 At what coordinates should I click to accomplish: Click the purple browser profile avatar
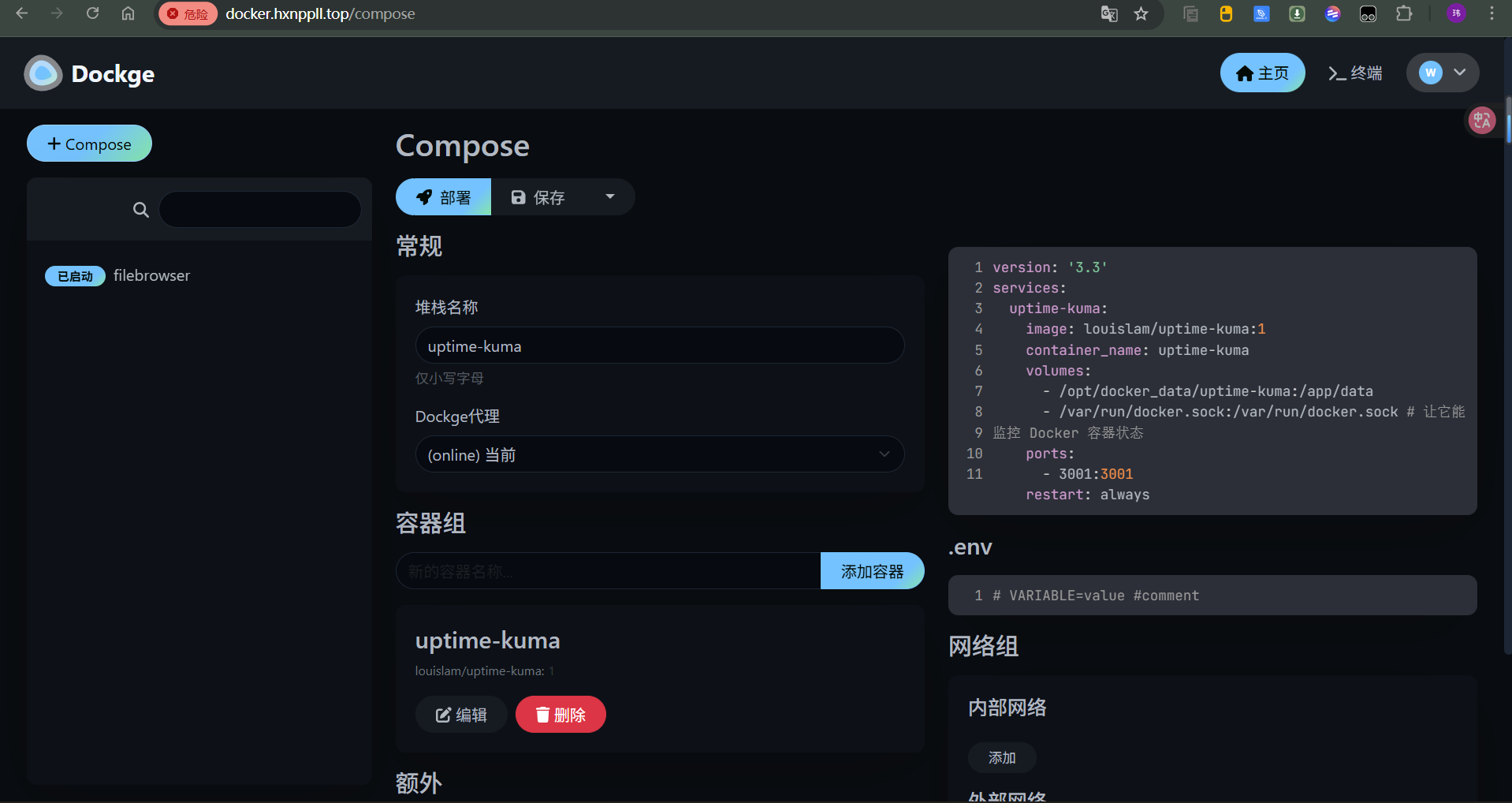pyautogui.click(x=1456, y=13)
